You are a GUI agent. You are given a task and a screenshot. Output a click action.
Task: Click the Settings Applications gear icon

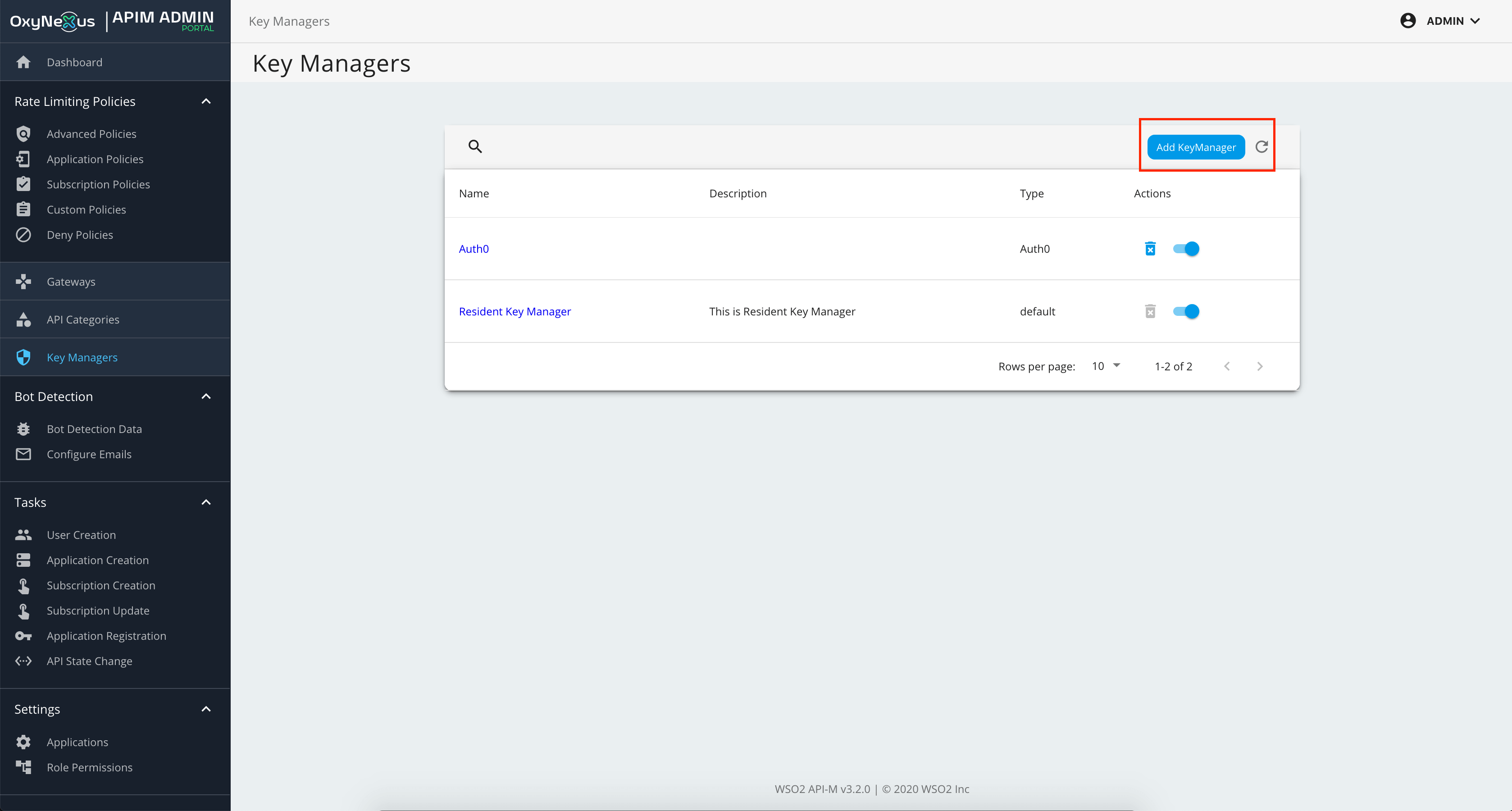[23, 742]
